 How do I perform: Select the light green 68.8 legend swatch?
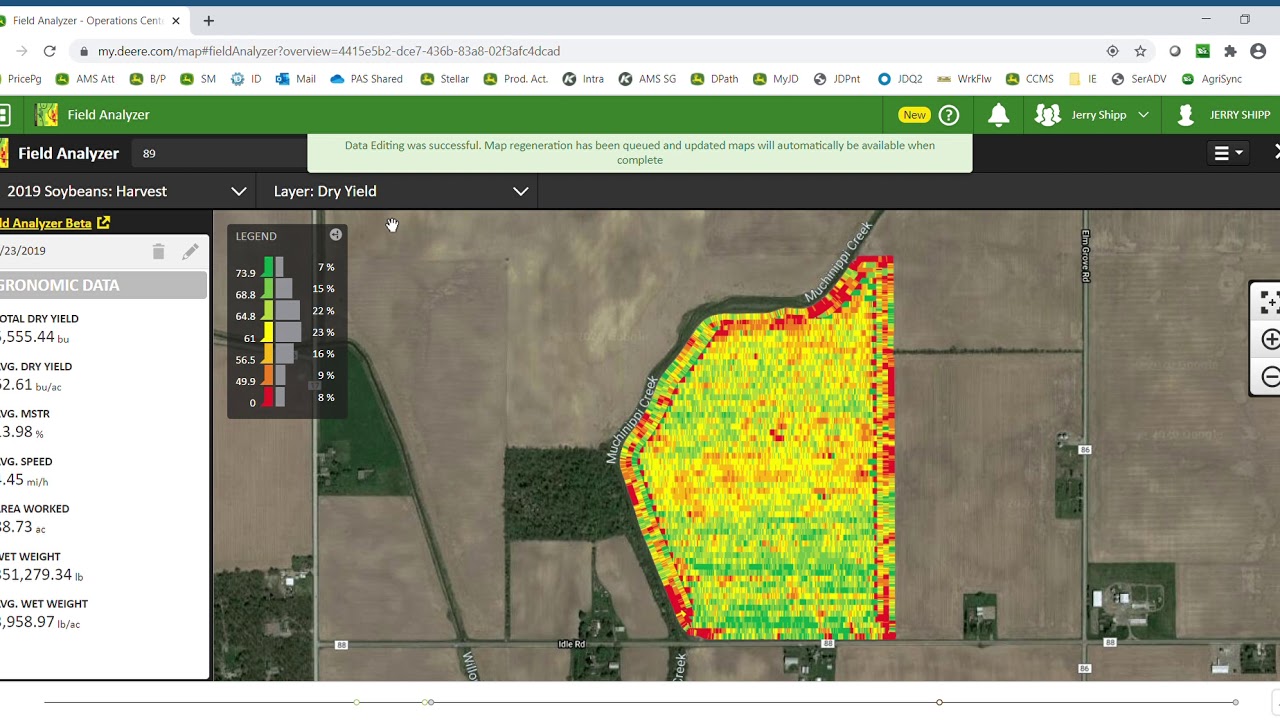pyautogui.click(x=268, y=289)
